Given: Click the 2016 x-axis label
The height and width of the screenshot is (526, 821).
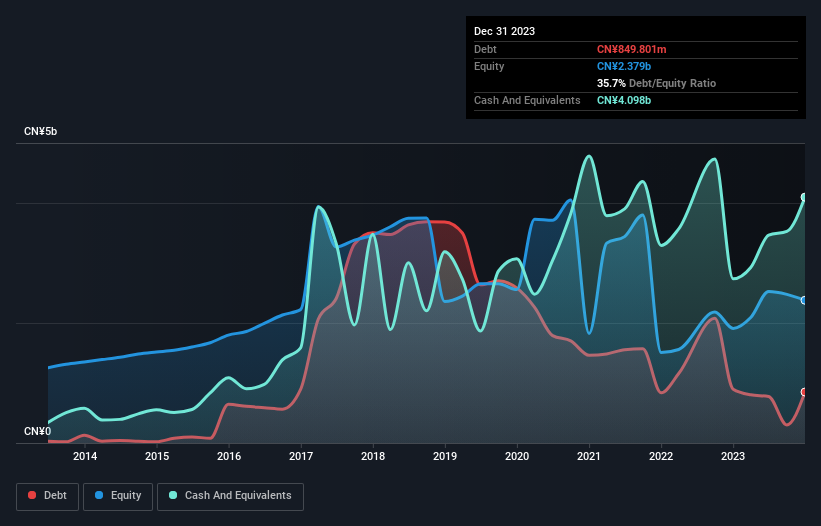Looking at the screenshot, I should point(229,456).
